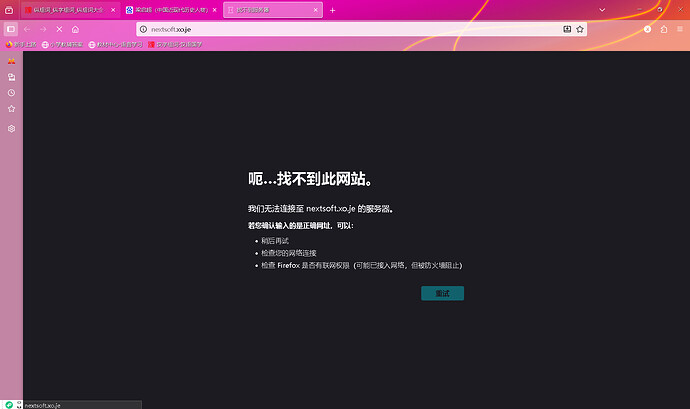Click the save-page icon in address bar
690x409 pixels.
567,29
